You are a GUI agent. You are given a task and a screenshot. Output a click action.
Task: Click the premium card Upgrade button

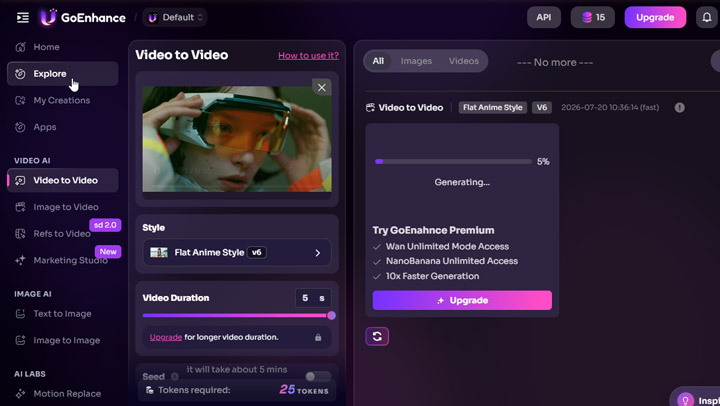[462, 300]
